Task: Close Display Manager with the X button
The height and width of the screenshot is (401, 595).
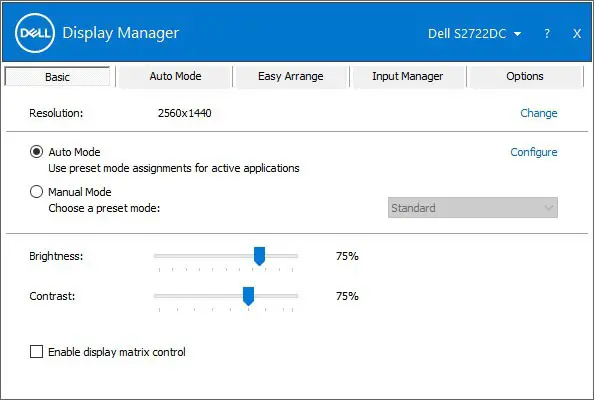Action: point(577,34)
